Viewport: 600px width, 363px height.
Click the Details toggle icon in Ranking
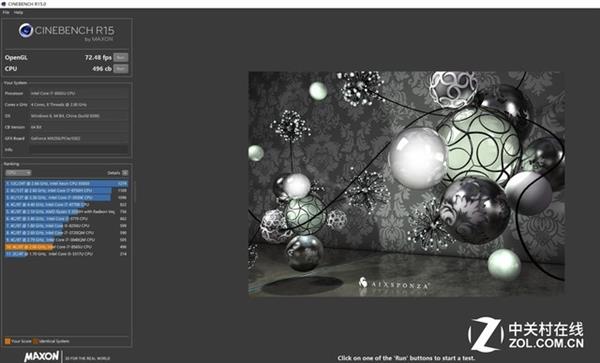click(125, 173)
